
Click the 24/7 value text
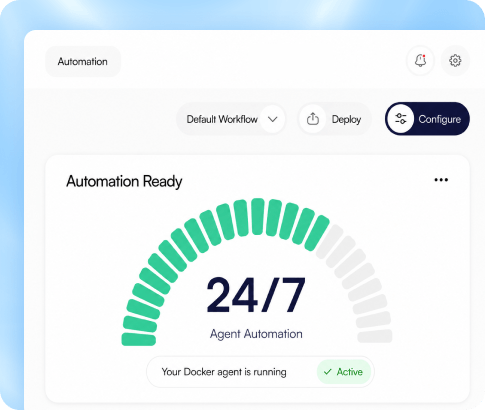pos(256,295)
